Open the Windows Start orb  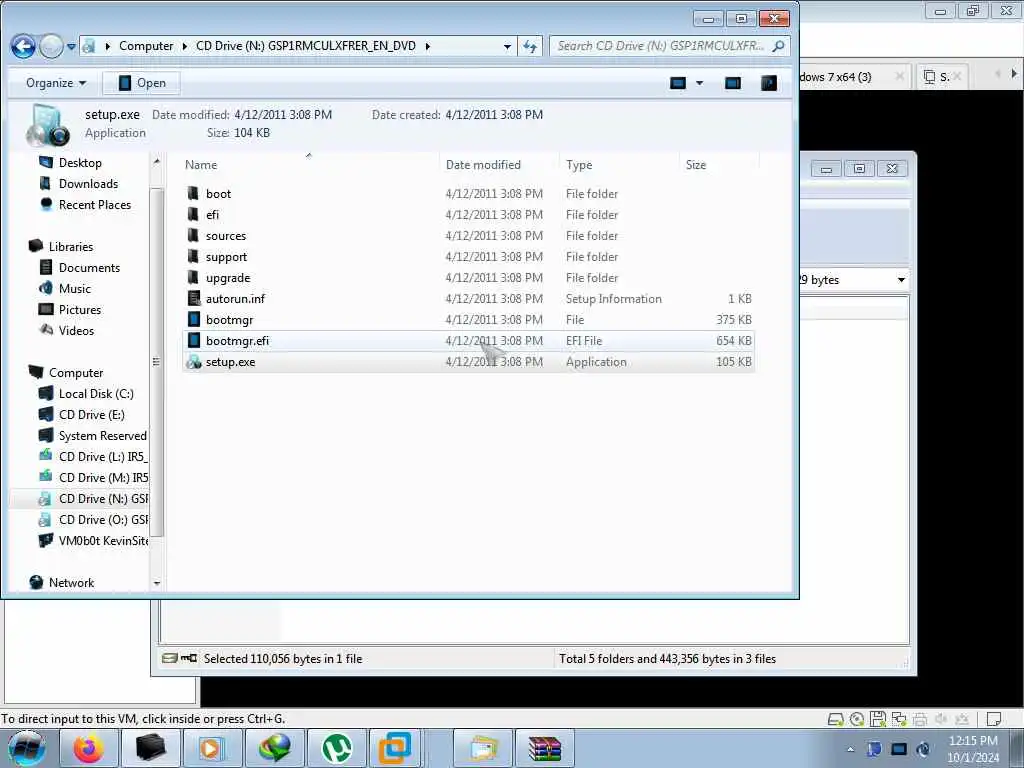[x=27, y=748]
